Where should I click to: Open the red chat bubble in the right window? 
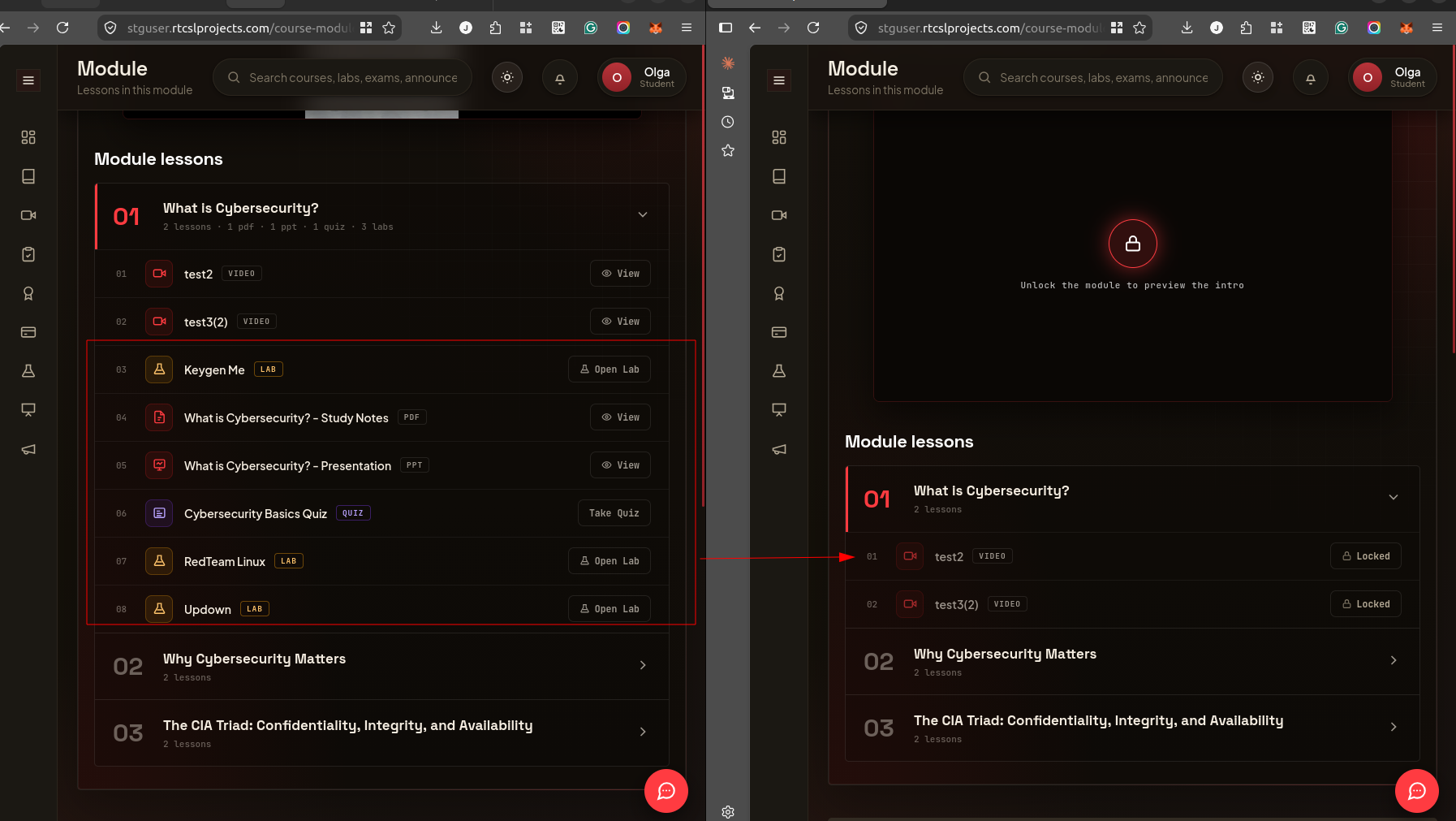click(1417, 791)
